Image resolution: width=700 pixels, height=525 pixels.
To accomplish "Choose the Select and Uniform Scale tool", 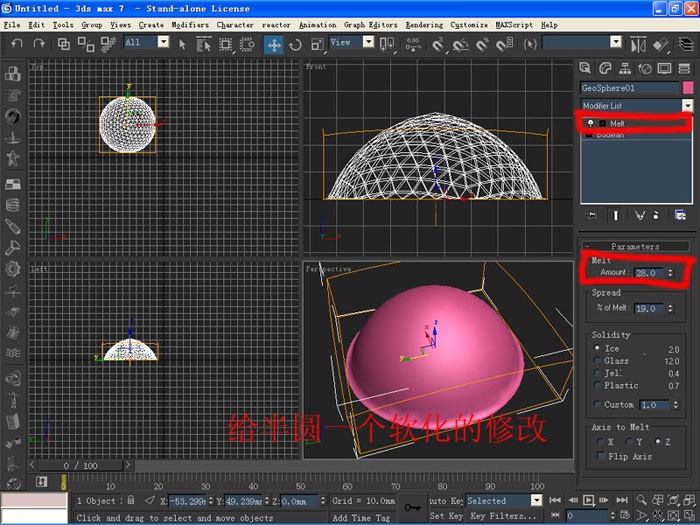I will [317, 45].
